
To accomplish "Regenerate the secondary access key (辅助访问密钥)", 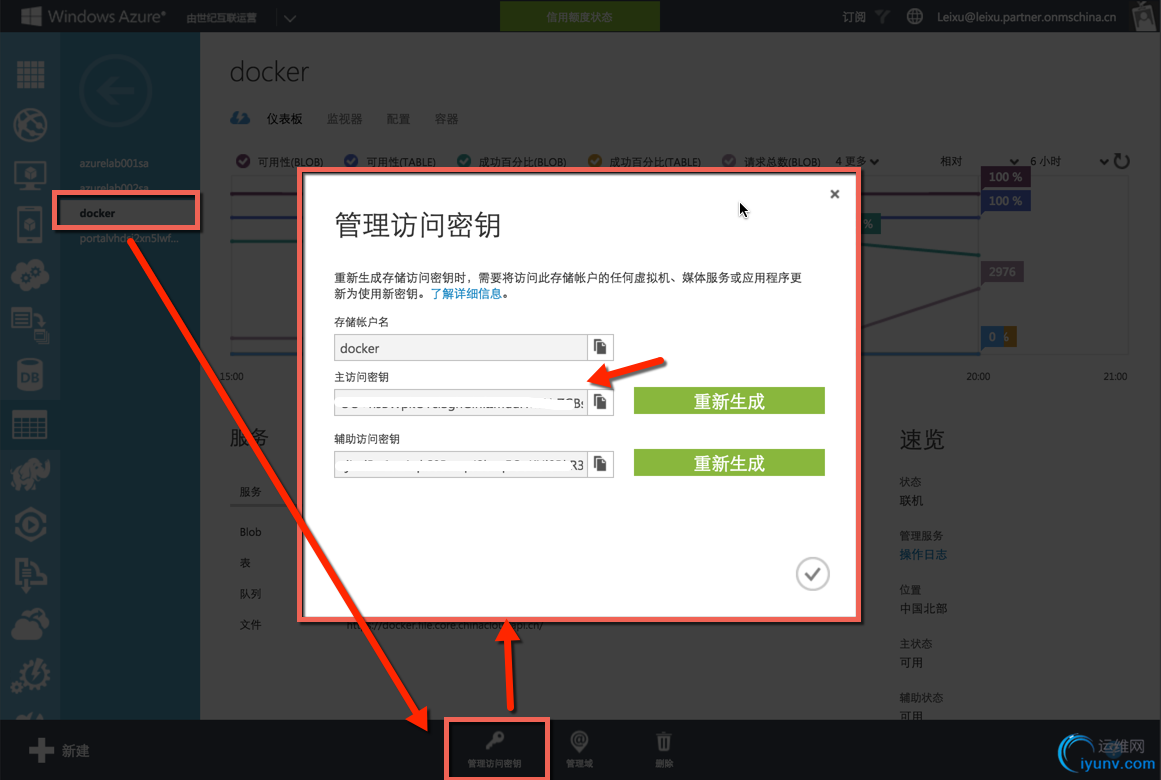I will 729,463.
